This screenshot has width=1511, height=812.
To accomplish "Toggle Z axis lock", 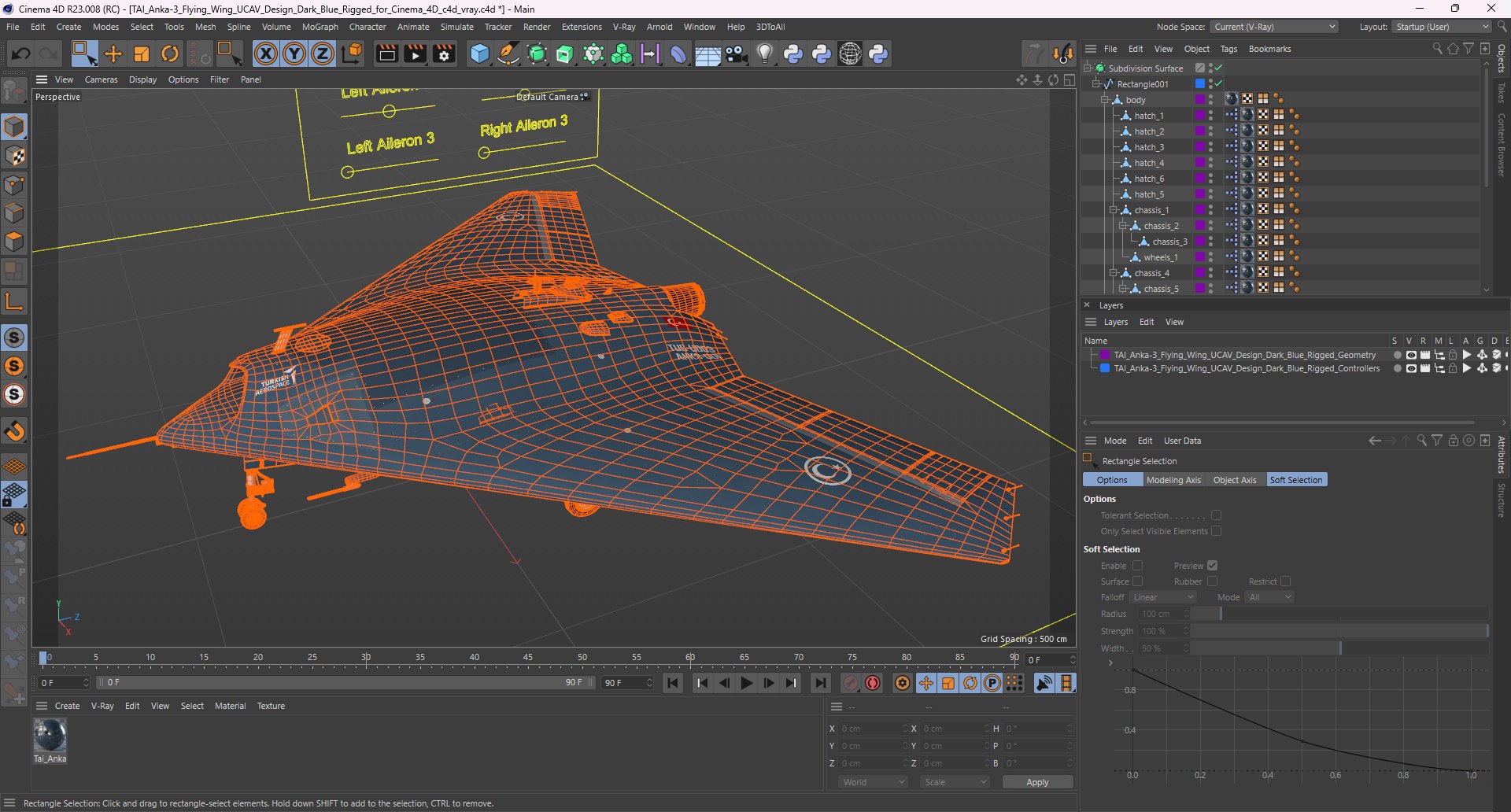I will pyautogui.click(x=323, y=54).
